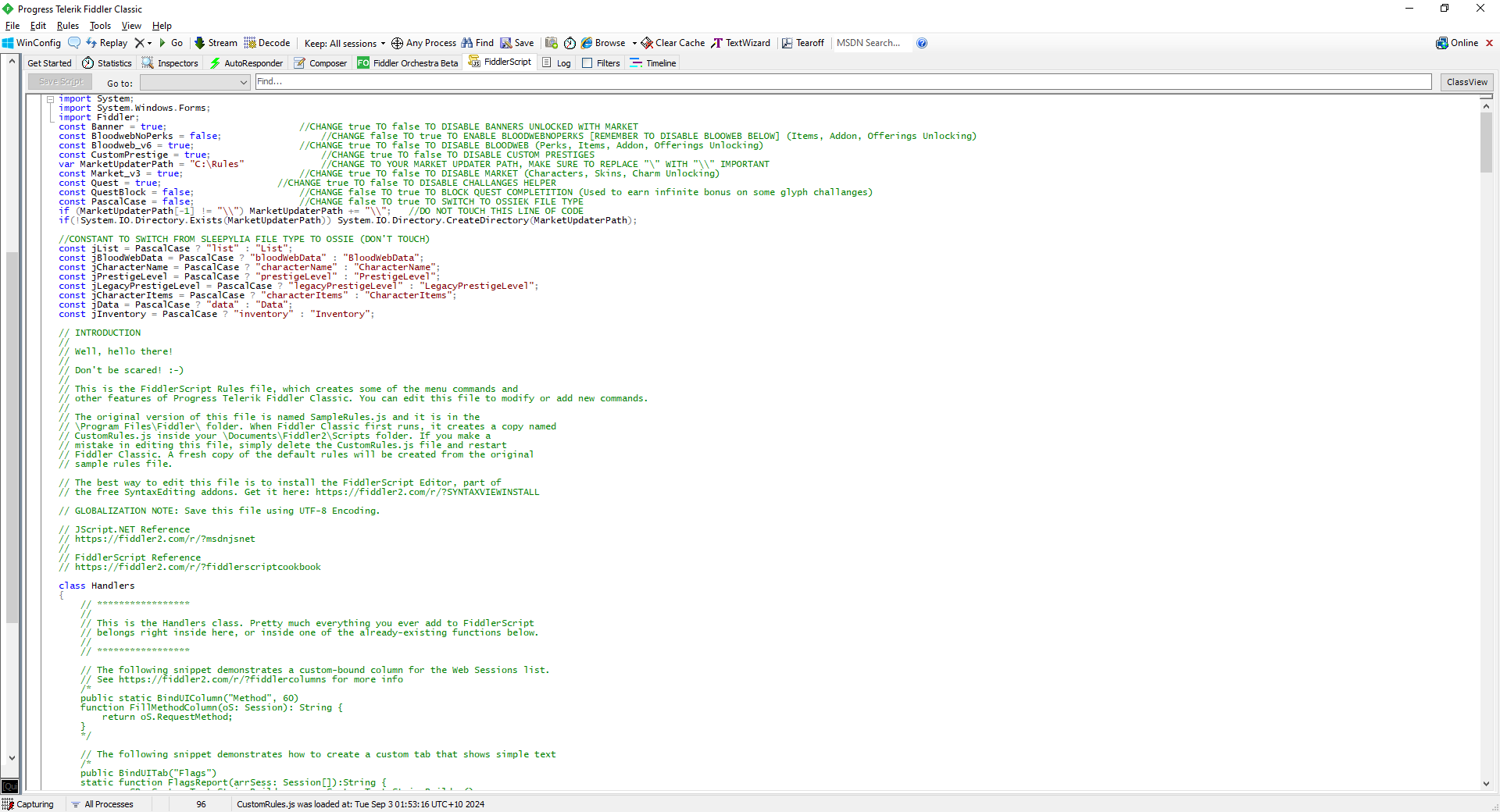
Task: Open the Edit menu
Action: 38,26
